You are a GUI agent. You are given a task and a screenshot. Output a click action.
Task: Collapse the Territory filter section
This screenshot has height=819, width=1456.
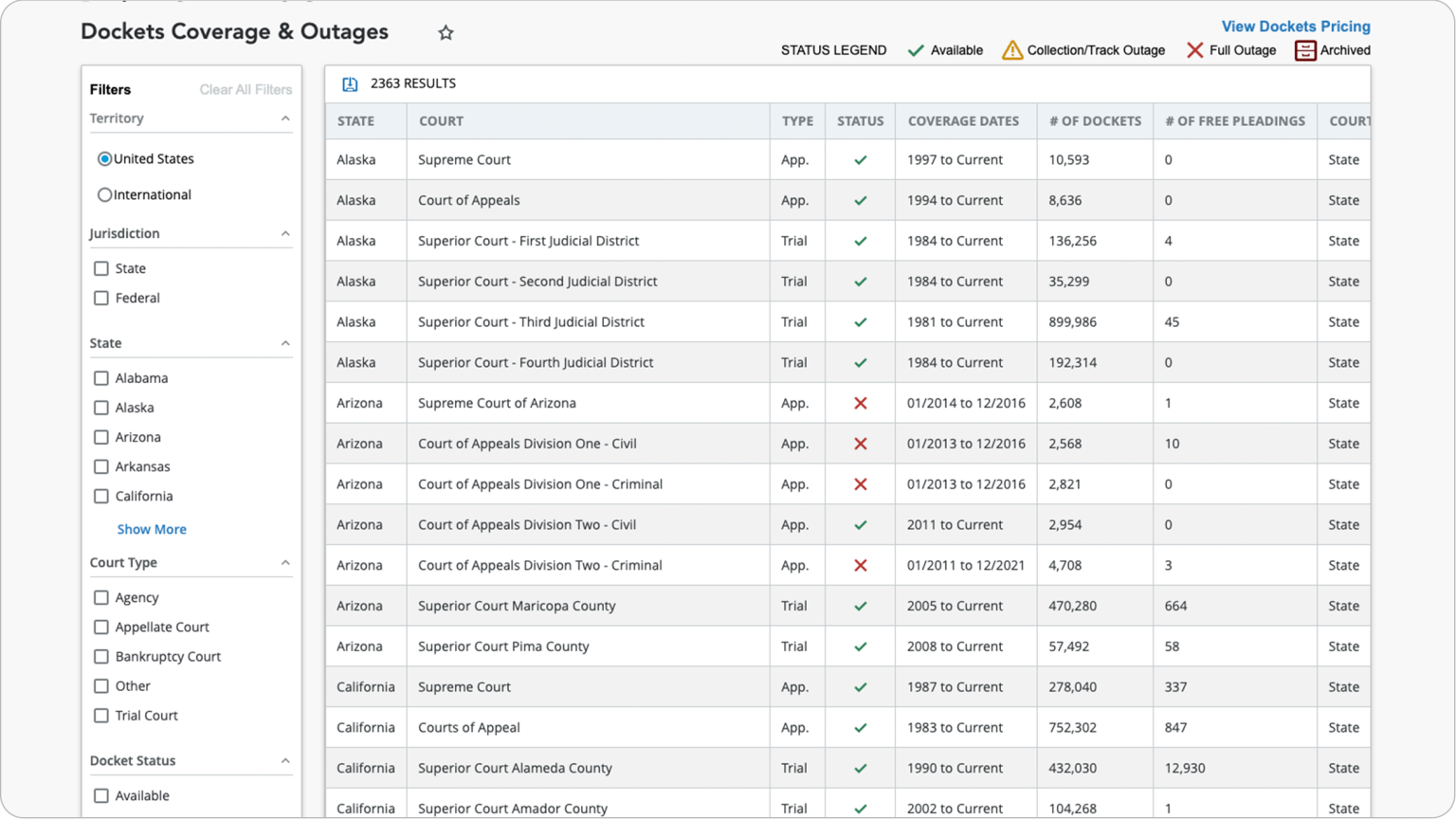coord(285,118)
